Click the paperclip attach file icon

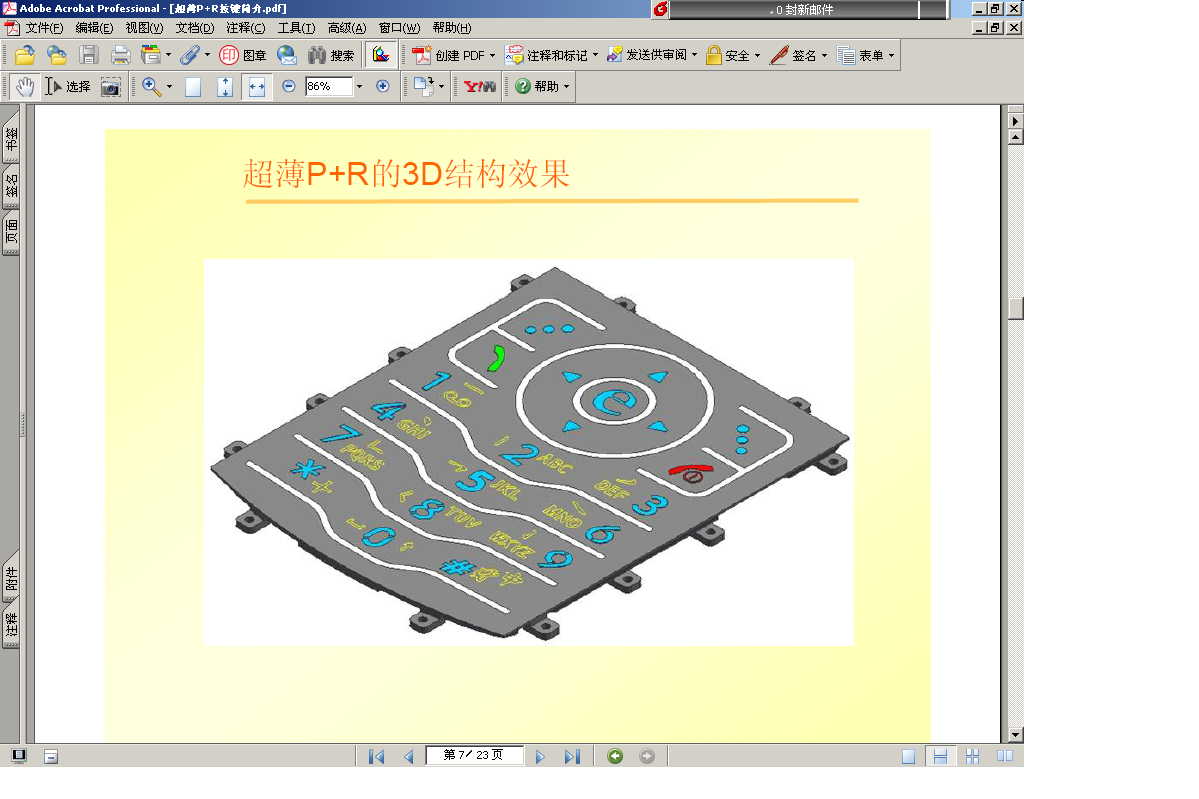click(x=190, y=55)
